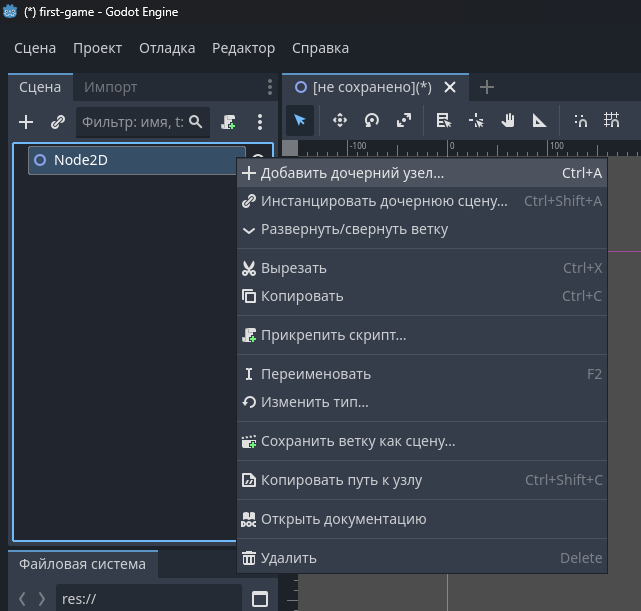Activate the Move Mode tool
The image size is (641, 611).
point(340,121)
